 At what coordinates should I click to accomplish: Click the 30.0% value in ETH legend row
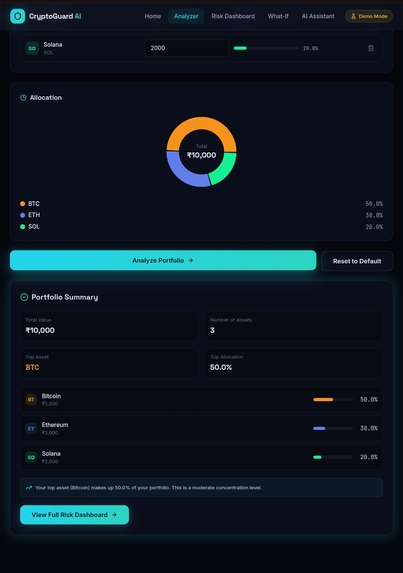pos(374,215)
